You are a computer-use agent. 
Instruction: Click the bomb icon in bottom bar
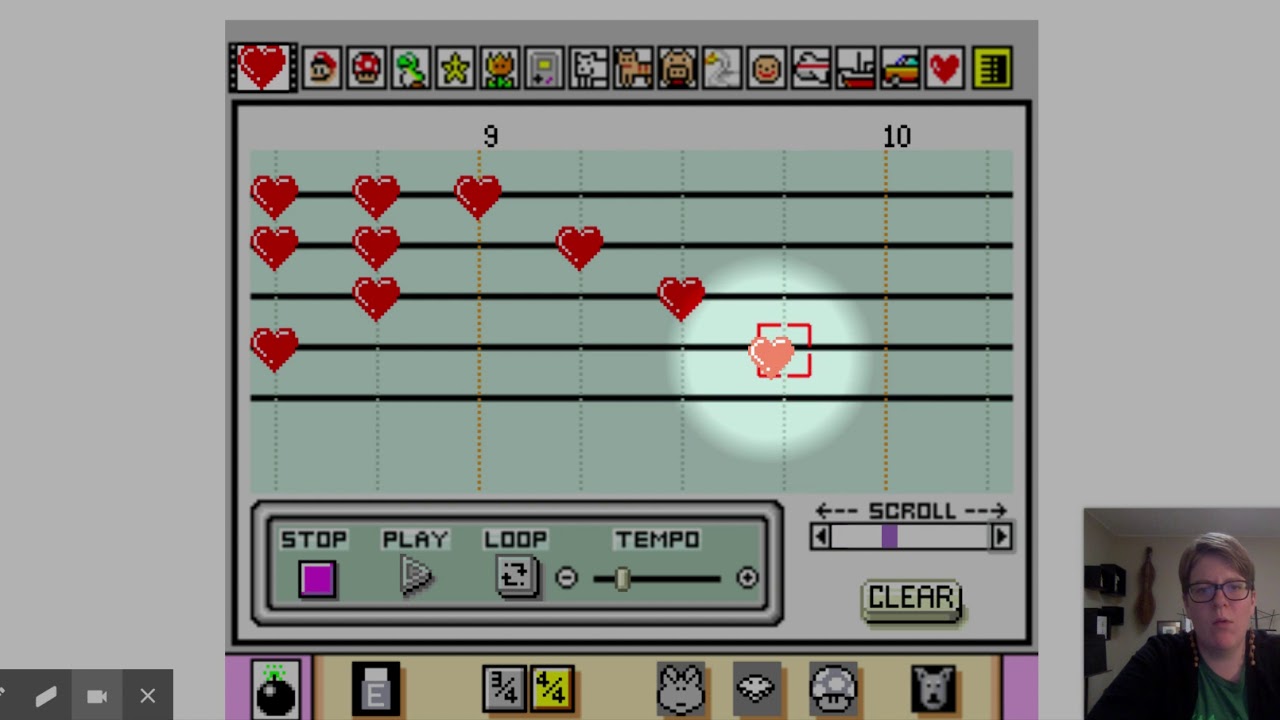[x=276, y=689]
